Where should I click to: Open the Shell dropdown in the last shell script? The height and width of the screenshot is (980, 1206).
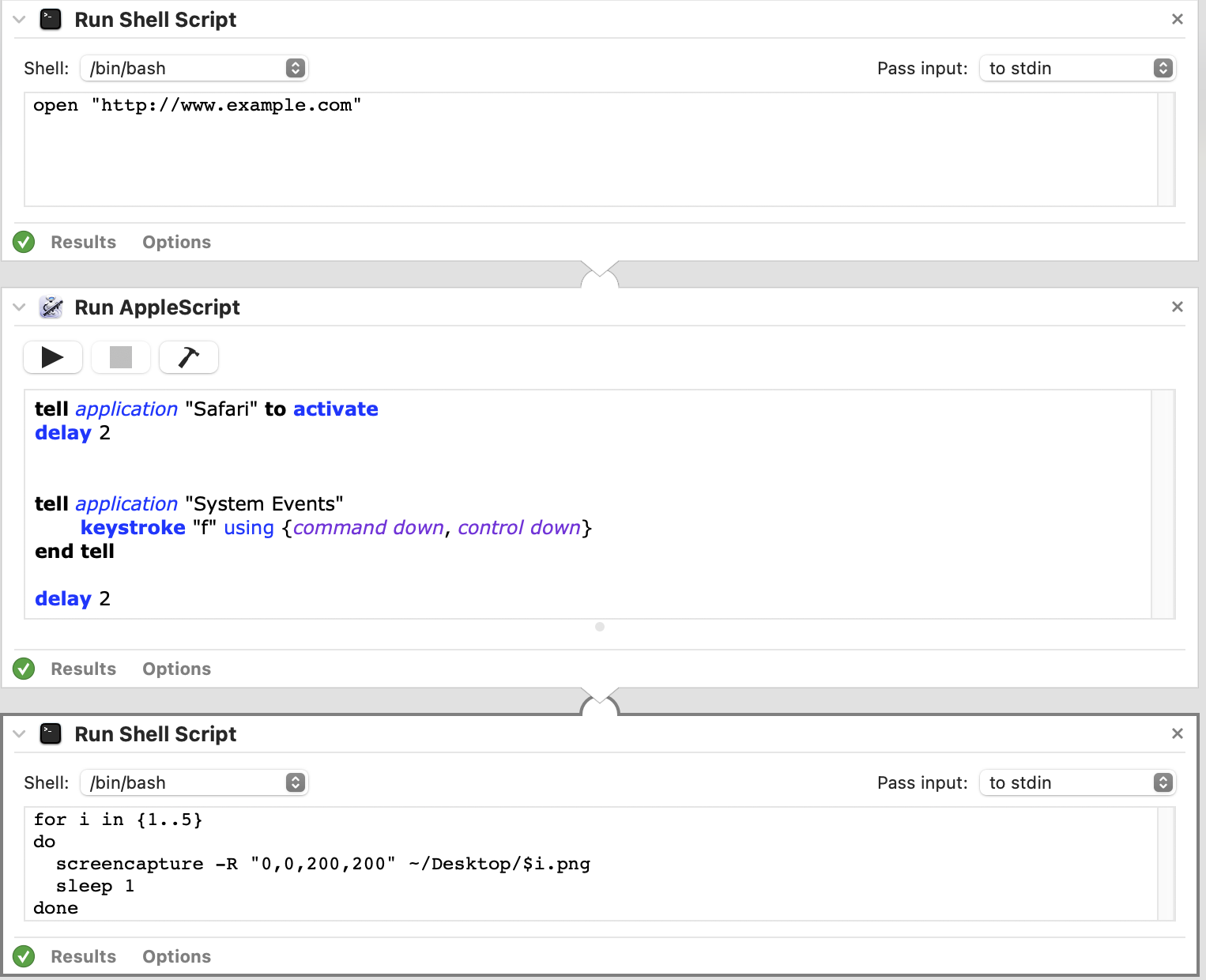pyautogui.click(x=194, y=782)
